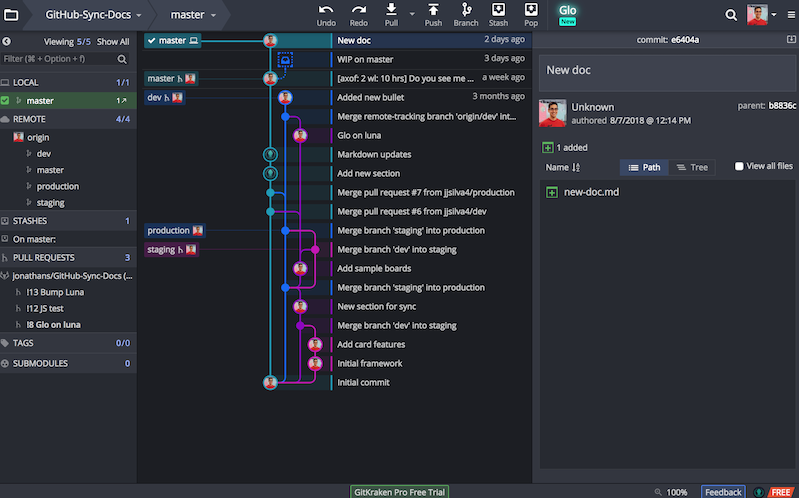Collapse the STASHES section
800x498 pixels.
[x=68, y=221]
